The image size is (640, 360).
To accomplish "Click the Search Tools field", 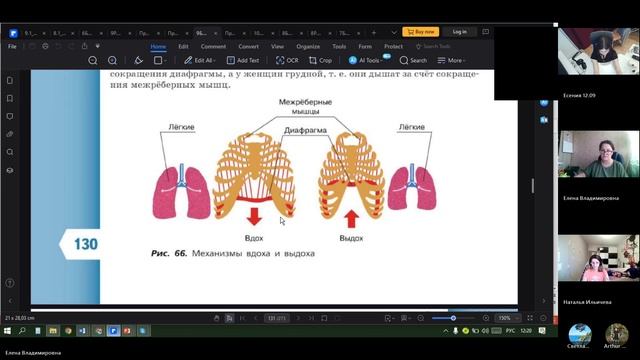I will click(433, 47).
